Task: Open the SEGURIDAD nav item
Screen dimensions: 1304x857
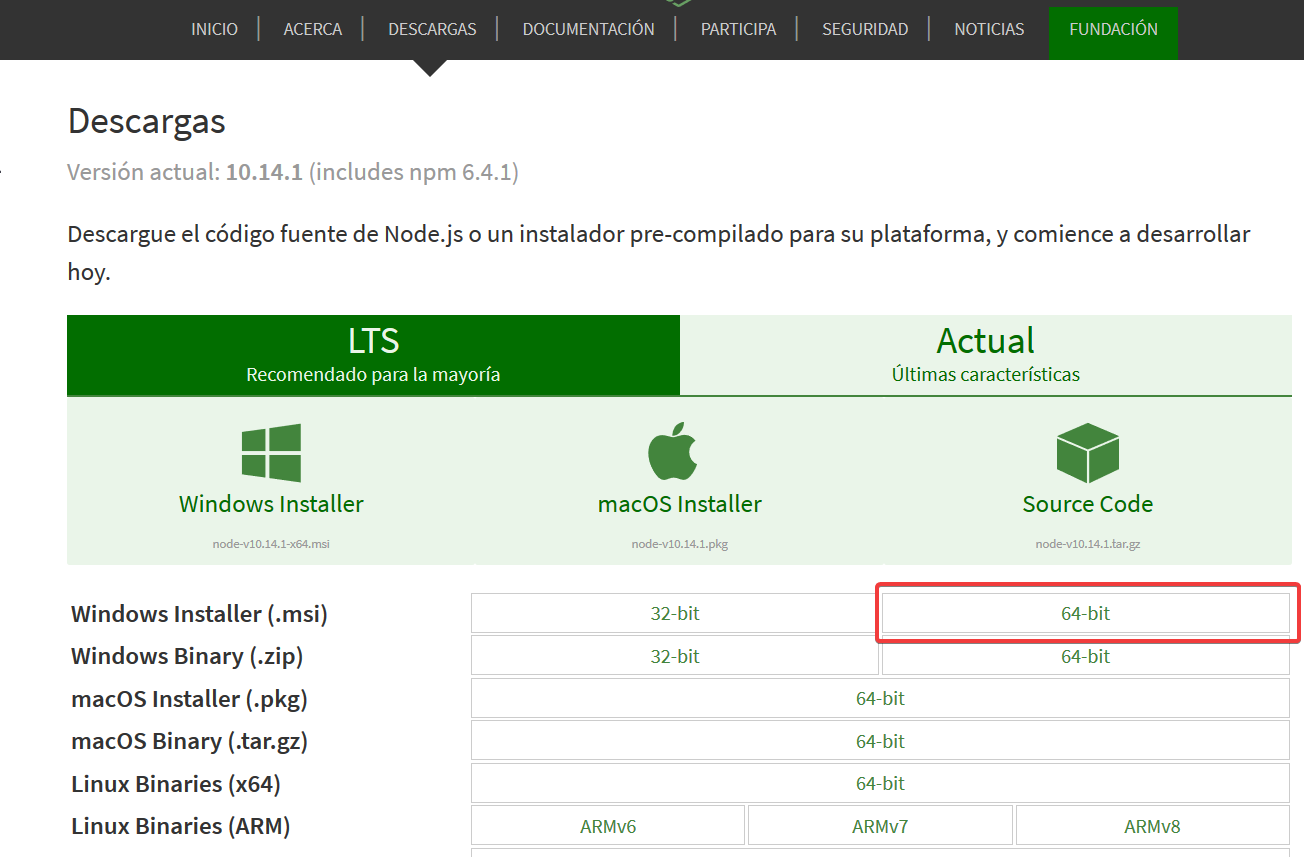Action: 865,29
